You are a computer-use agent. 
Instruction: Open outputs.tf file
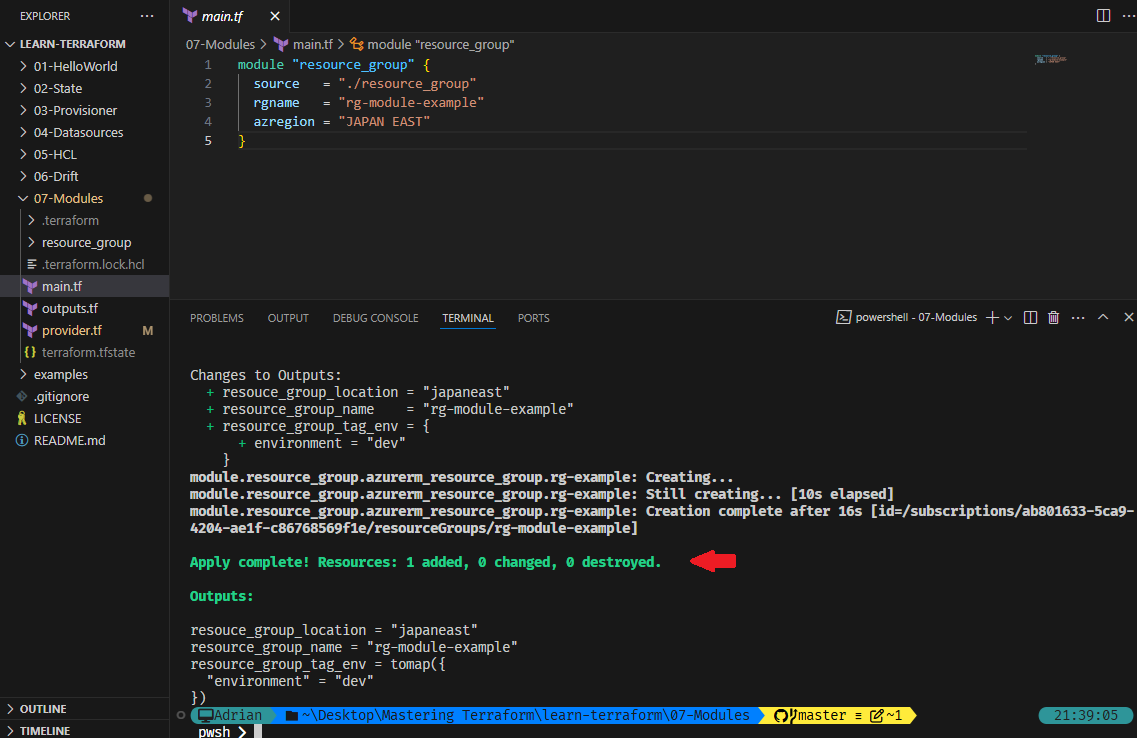(x=84, y=309)
